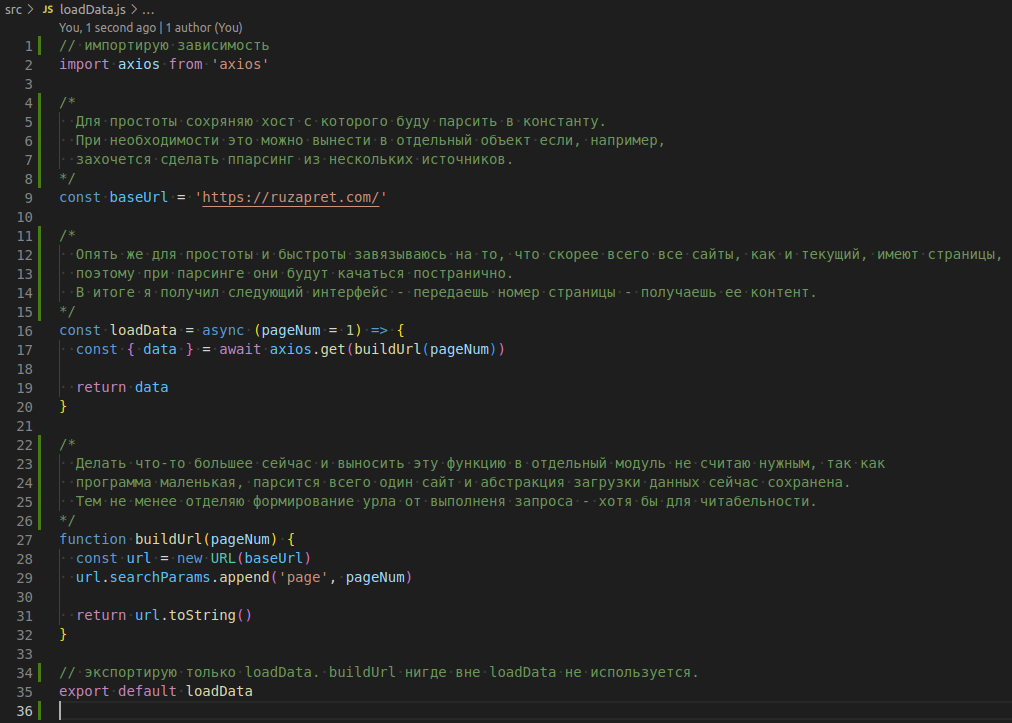The width and height of the screenshot is (1012, 723).
Task: Select line number 16 in the gutter
Action: pos(26,330)
